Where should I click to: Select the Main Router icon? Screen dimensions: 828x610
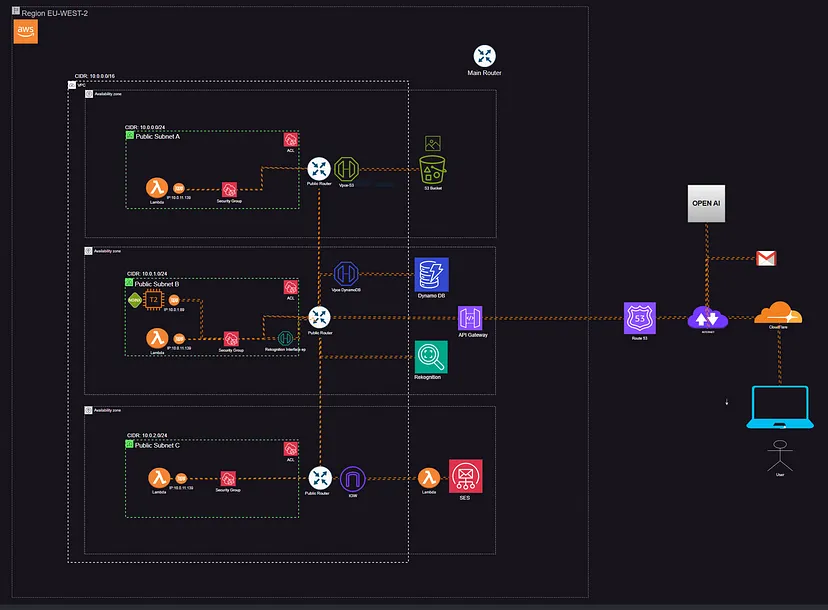pyautogui.click(x=484, y=56)
